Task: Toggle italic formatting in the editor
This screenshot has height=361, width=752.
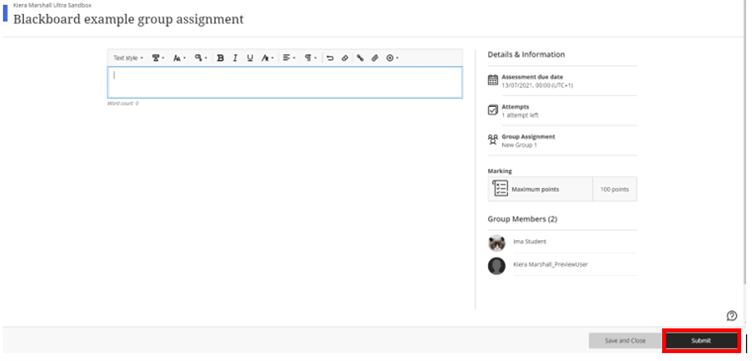Action: pyautogui.click(x=235, y=58)
